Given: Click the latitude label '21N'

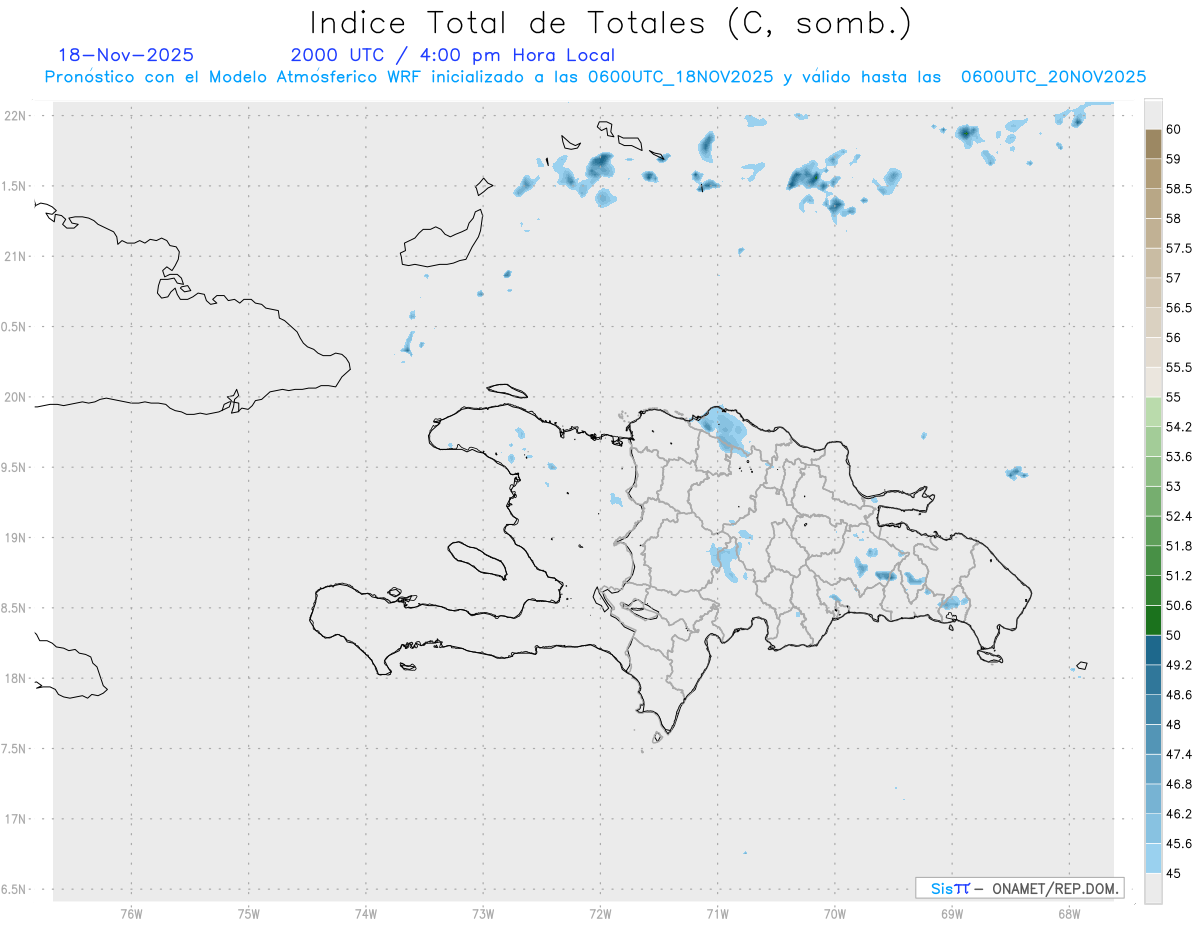Looking at the screenshot, I should 17,256.
